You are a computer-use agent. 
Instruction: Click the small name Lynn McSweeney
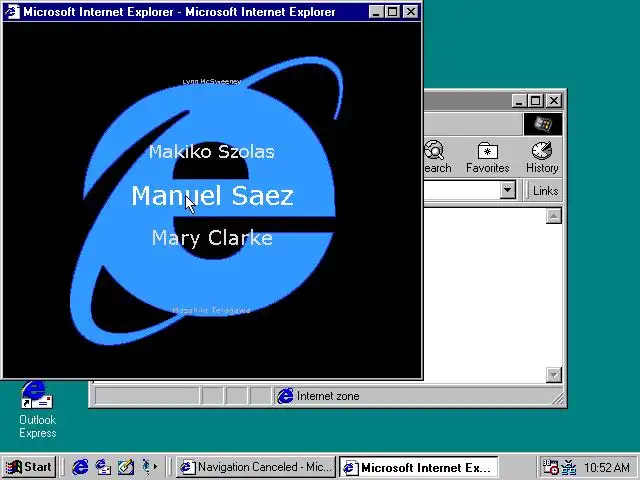(211, 82)
